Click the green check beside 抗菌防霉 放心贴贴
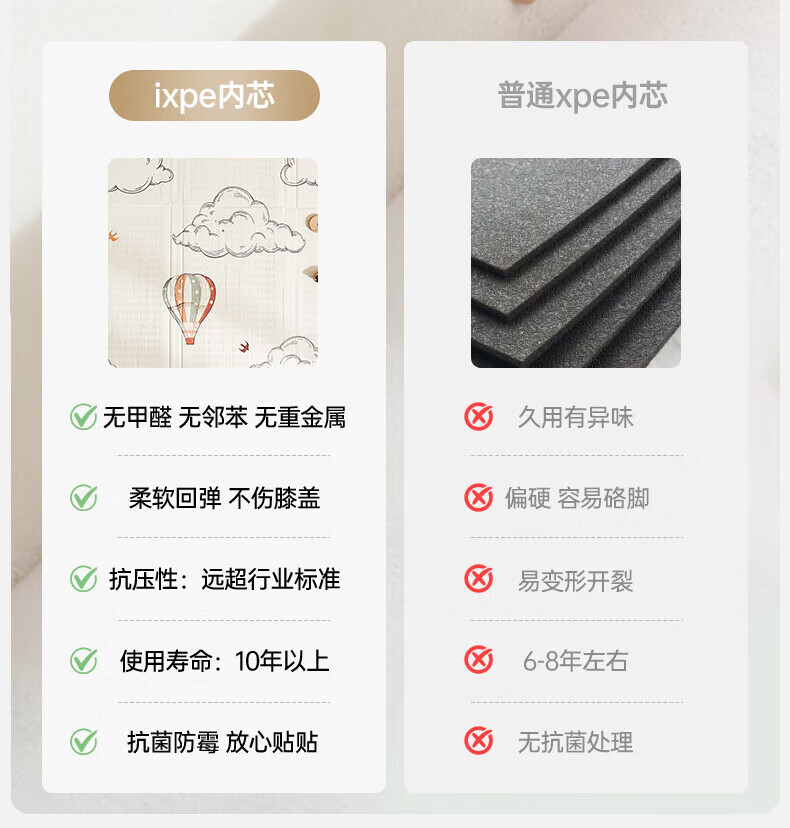The width and height of the screenshot is (790, 828). [x=83, y=741]
